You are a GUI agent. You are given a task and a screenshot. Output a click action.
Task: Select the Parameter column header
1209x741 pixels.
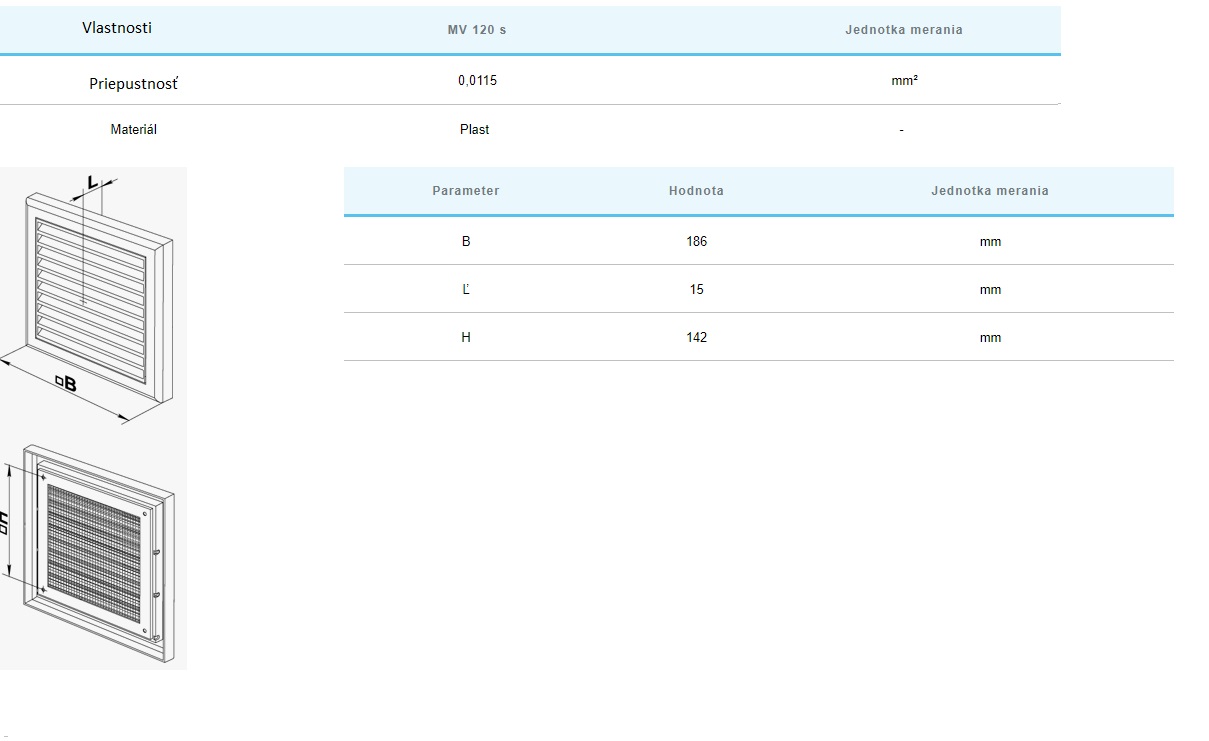[x=465, y=190]
